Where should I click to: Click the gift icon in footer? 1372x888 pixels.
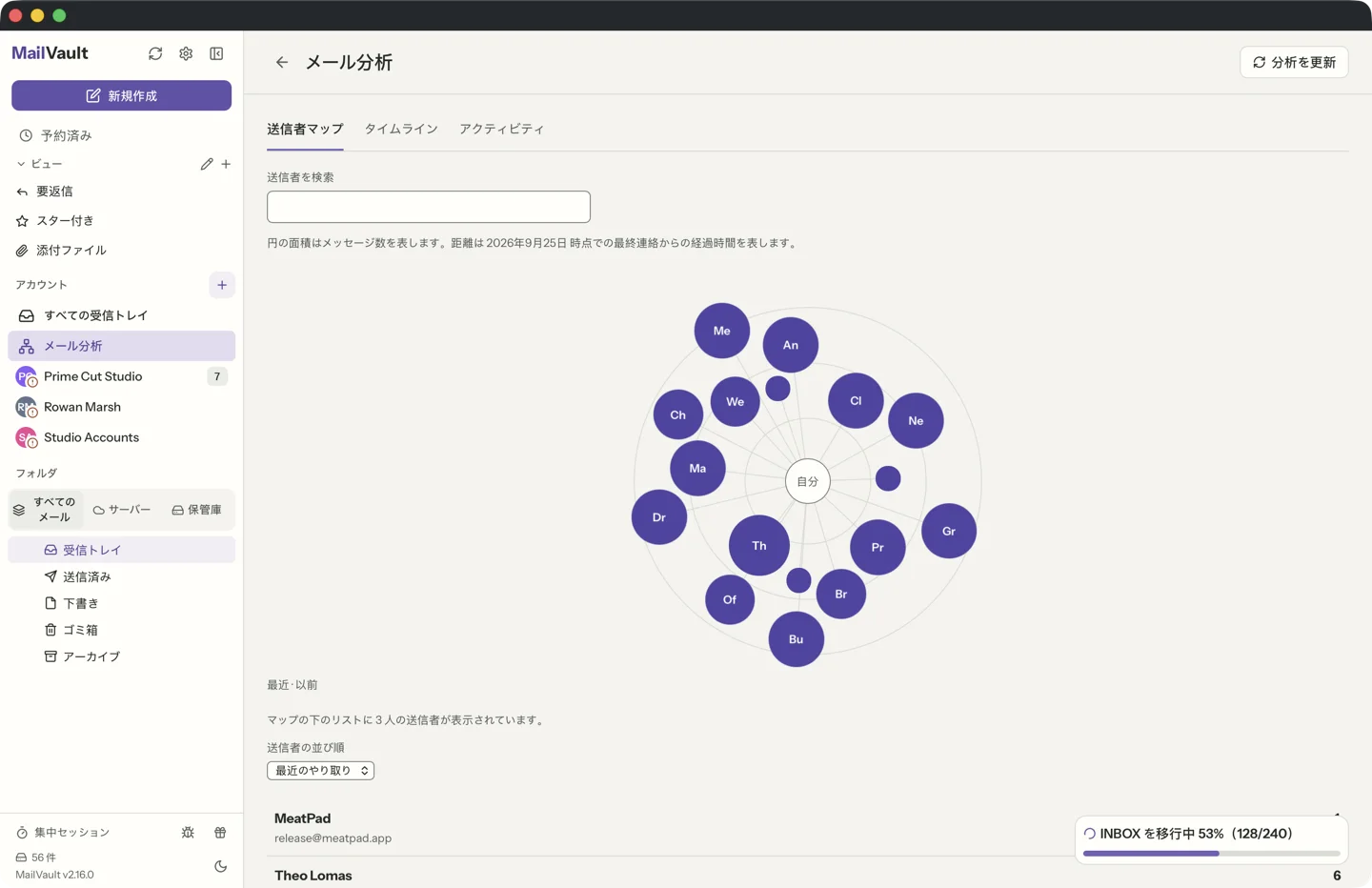point(220,832)
